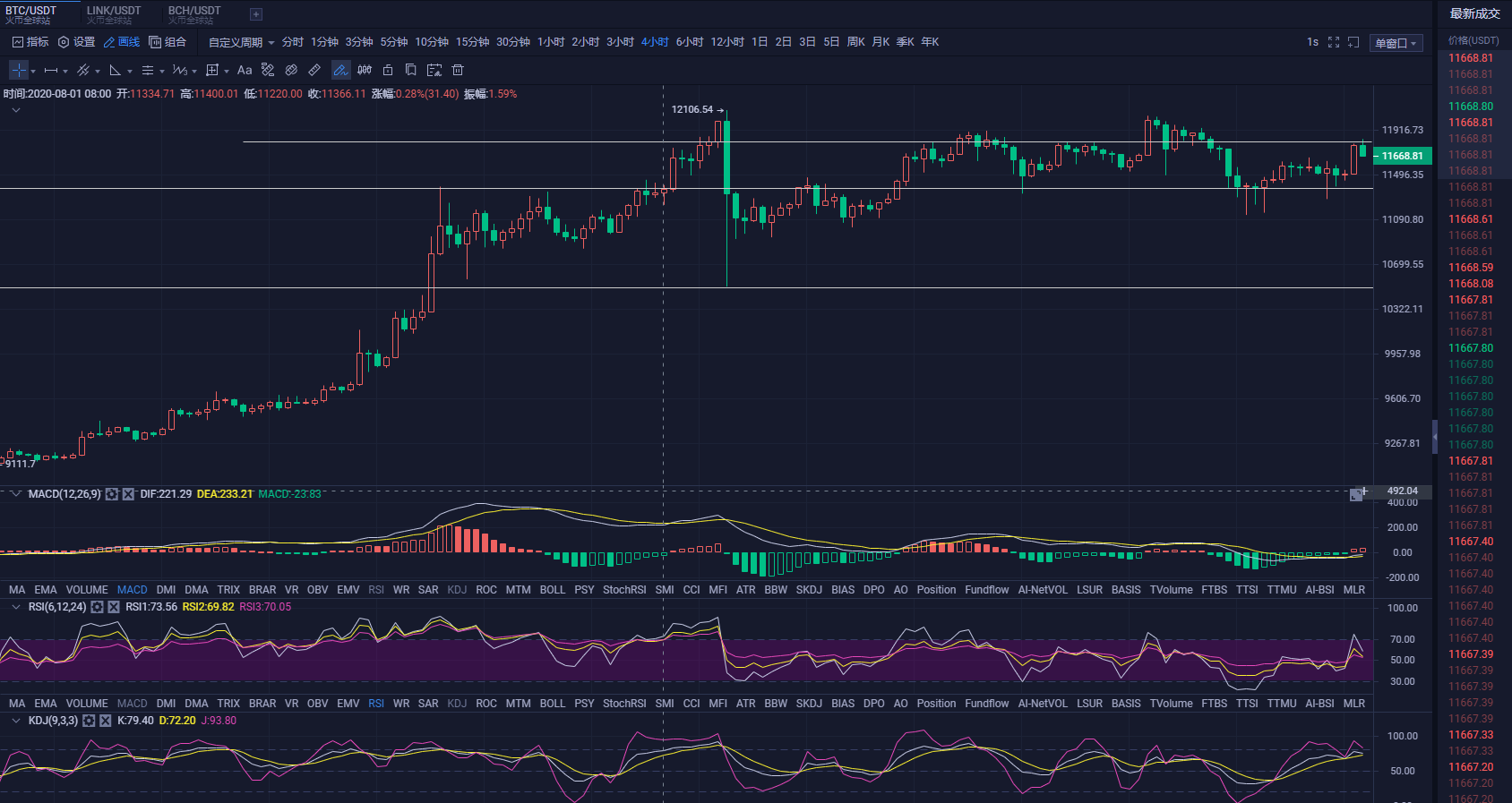Click the chain link icon in drawing toolbar

(291, 70)
